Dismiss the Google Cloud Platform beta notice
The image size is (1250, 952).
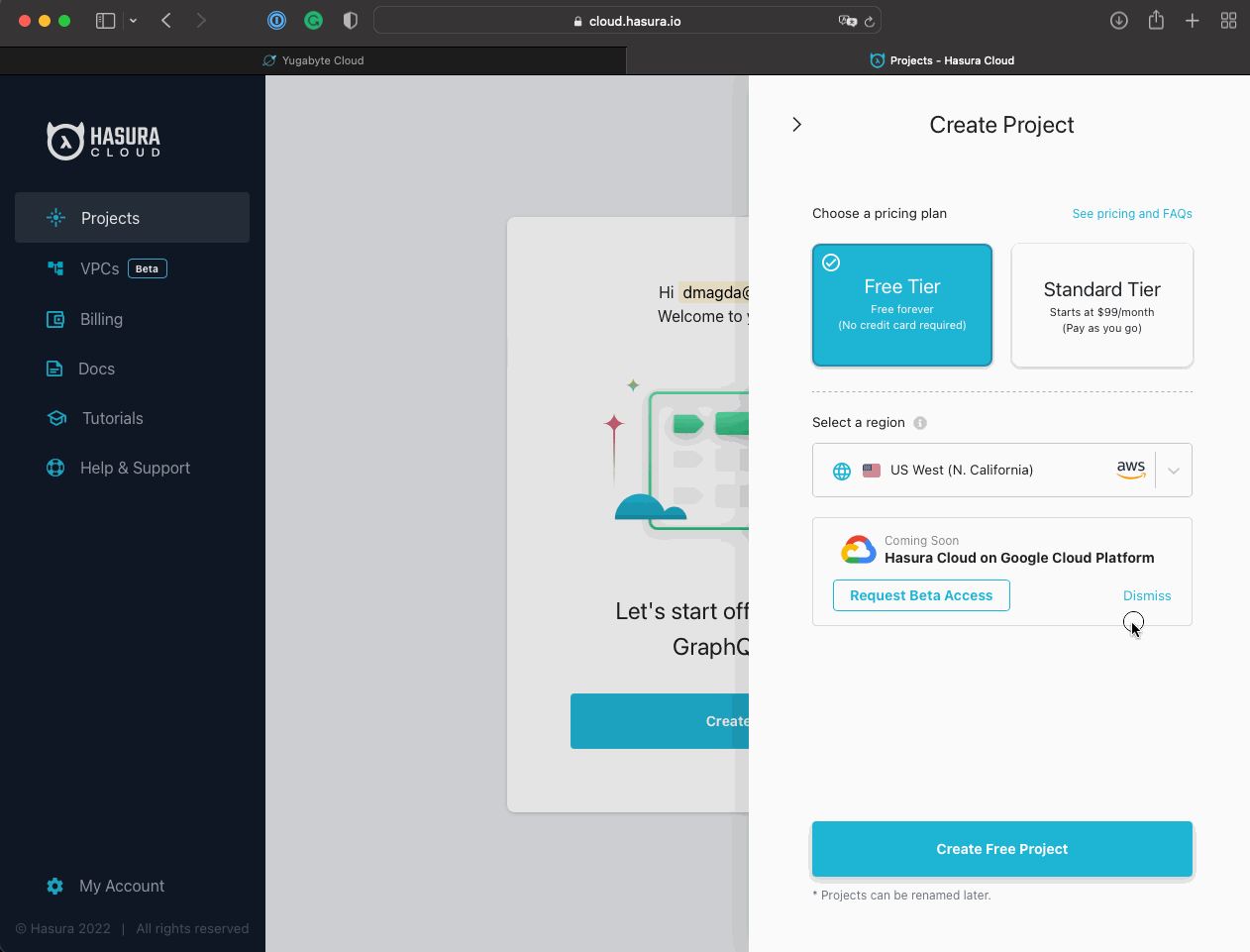point(1146,595)
